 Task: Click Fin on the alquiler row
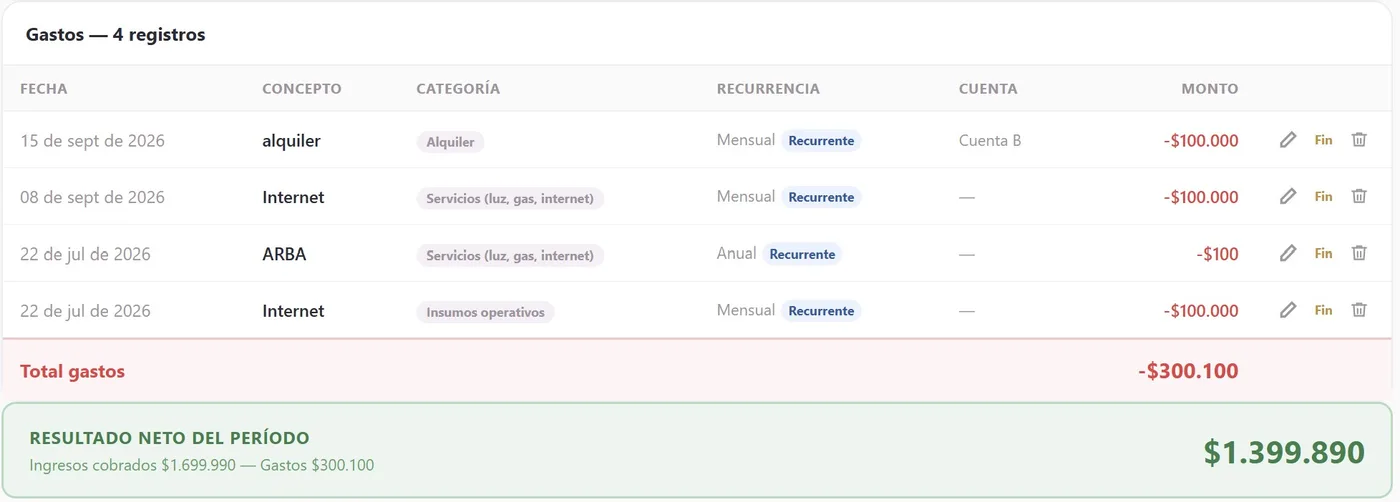click(x=1323, y=140)
